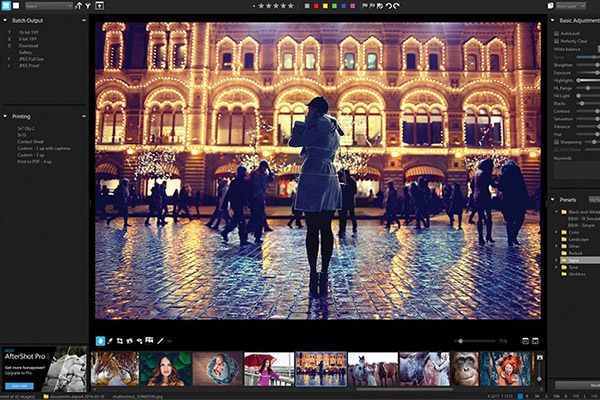Image resolution: width=600 pixels, height=400 pixels.
Task: Select the JPEG Full Size batch output
Action: coord(31,59)
